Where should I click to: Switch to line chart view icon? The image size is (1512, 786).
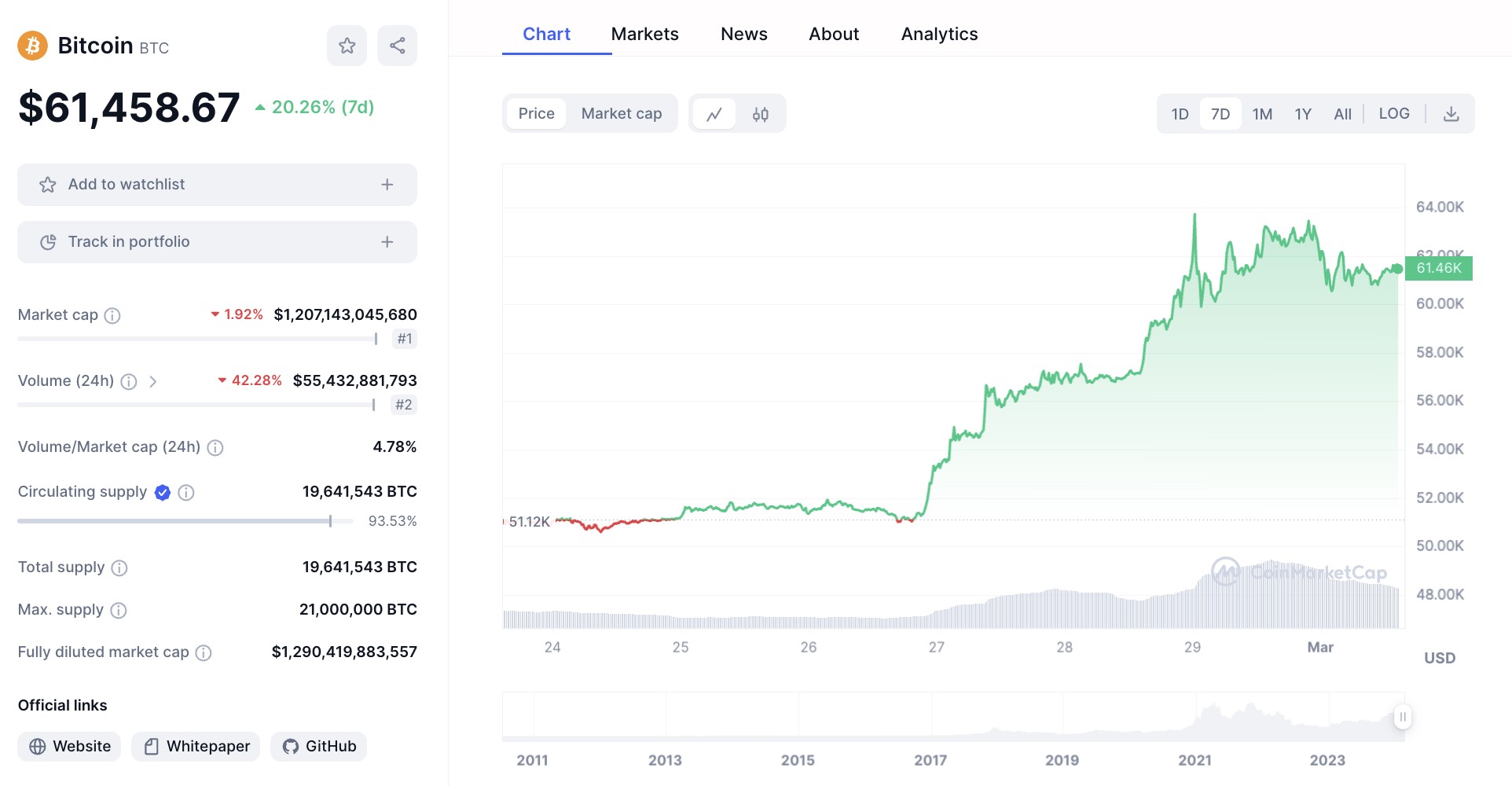(x=714, y=114)
